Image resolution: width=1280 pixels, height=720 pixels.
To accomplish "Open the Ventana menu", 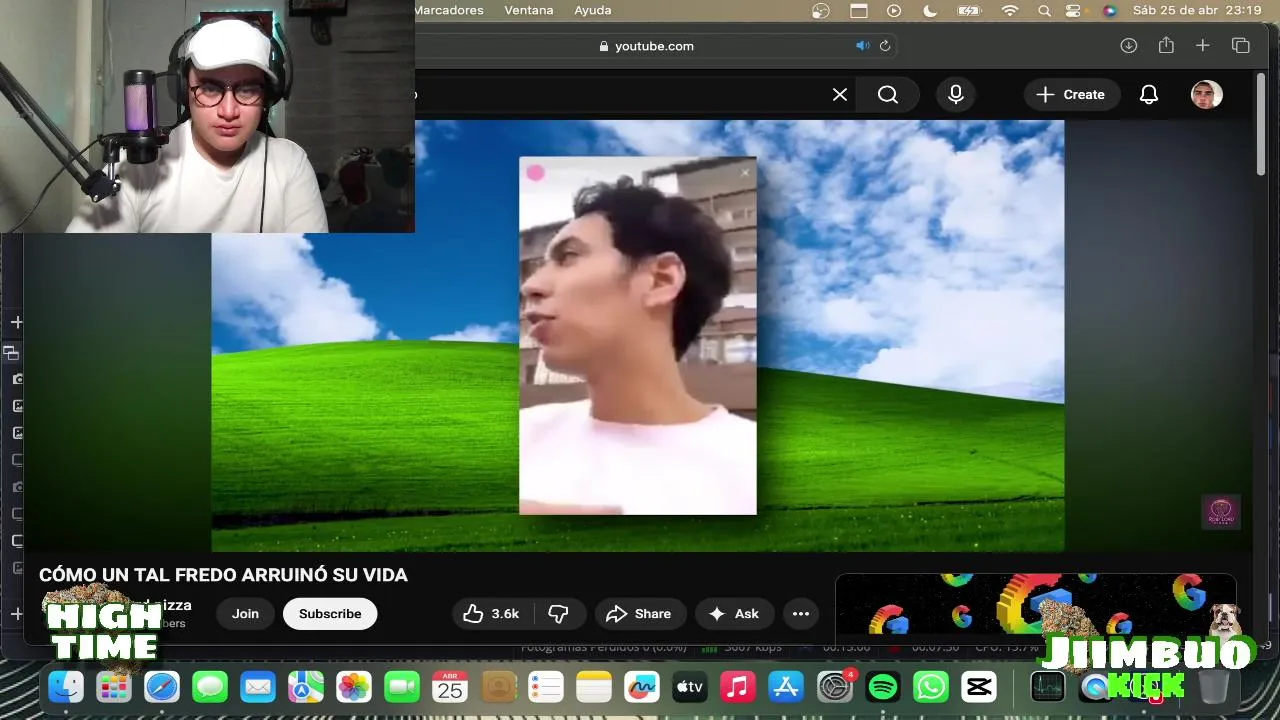I will [529, 10].
